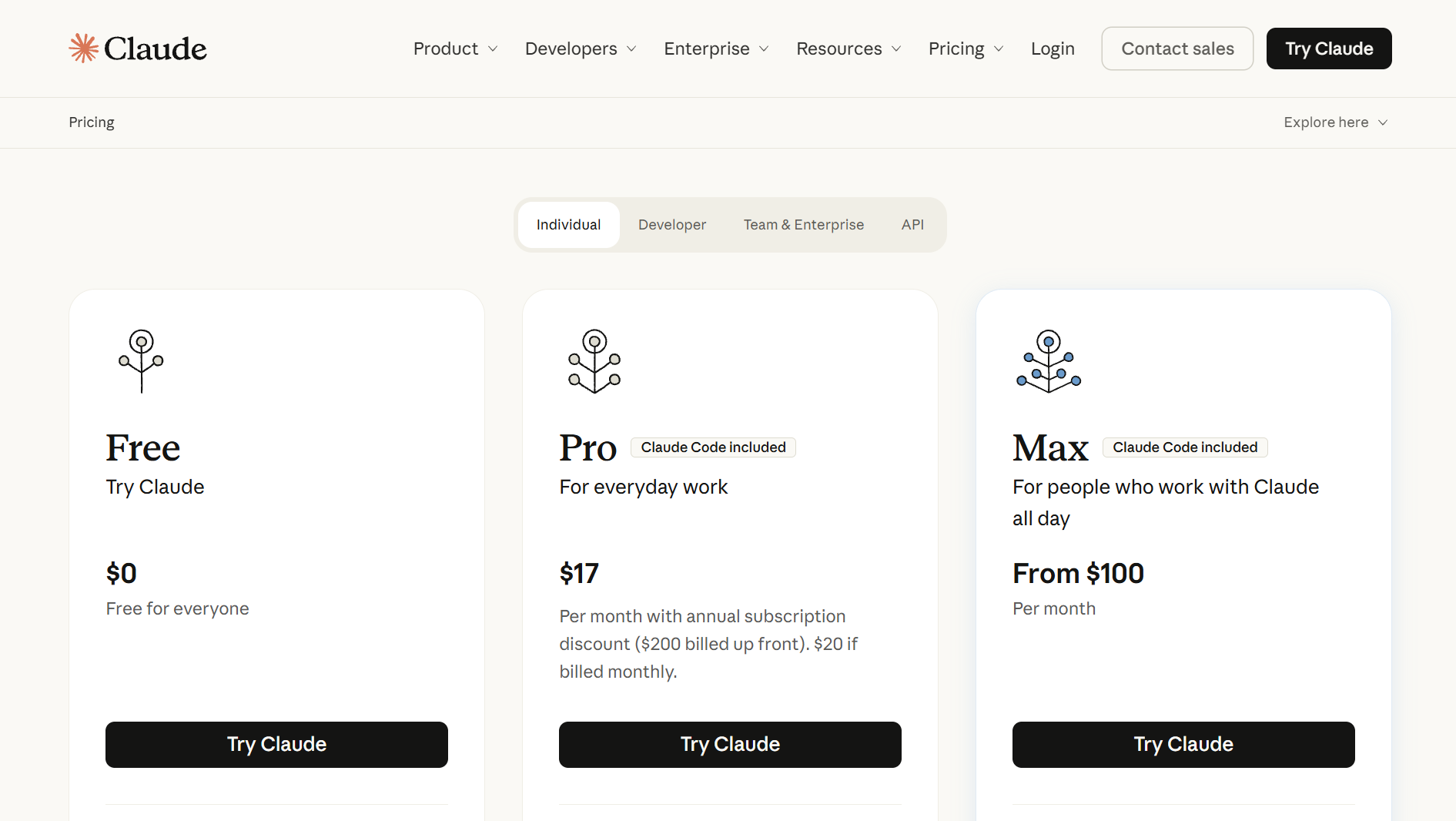Click the Max plan heading

click(x=1050, y=448)
